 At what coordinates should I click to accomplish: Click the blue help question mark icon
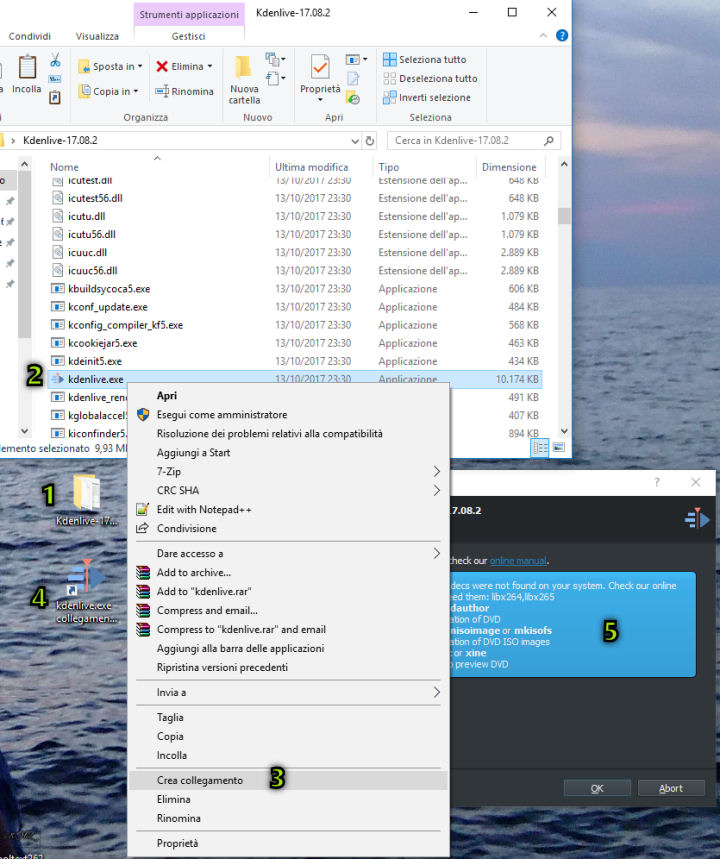[562, 36]
